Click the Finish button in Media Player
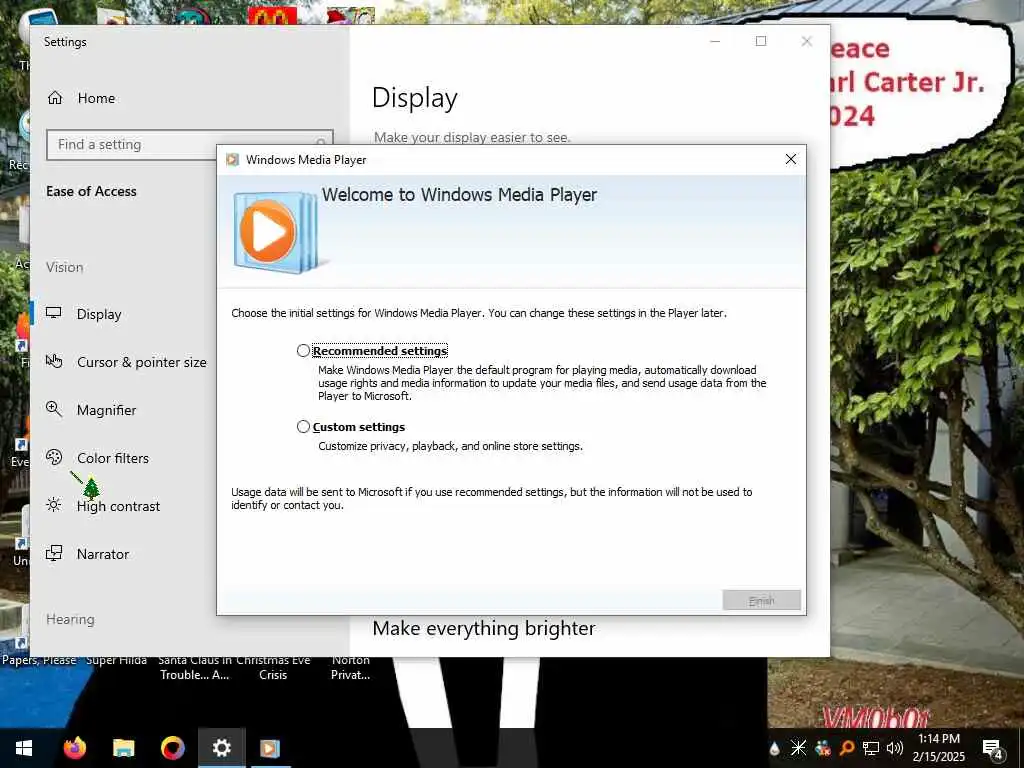 [761, 600]
